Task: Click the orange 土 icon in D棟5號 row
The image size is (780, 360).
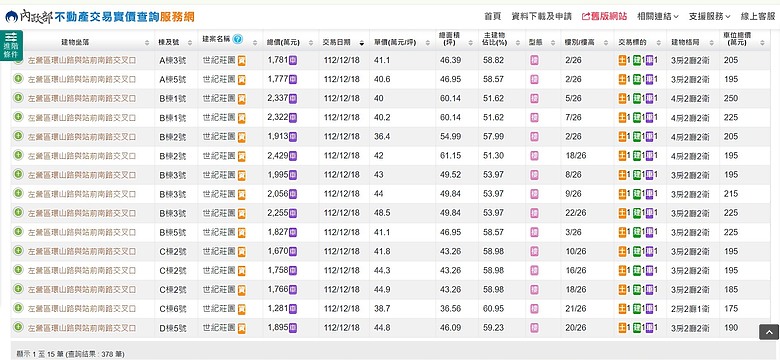Action: click(622, 328)
